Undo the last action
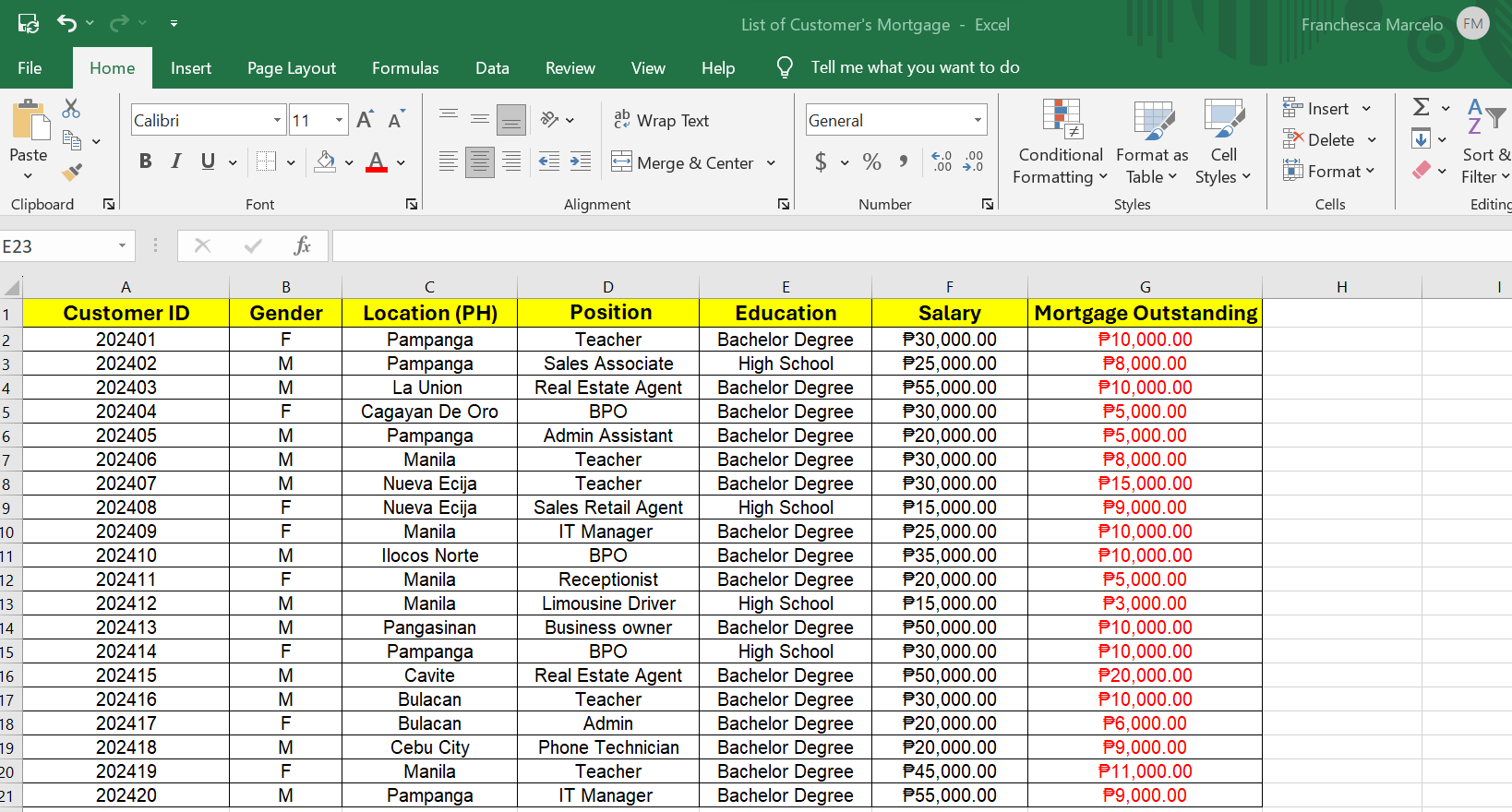Screen dimensions: 1512x812 pos(66,23)
